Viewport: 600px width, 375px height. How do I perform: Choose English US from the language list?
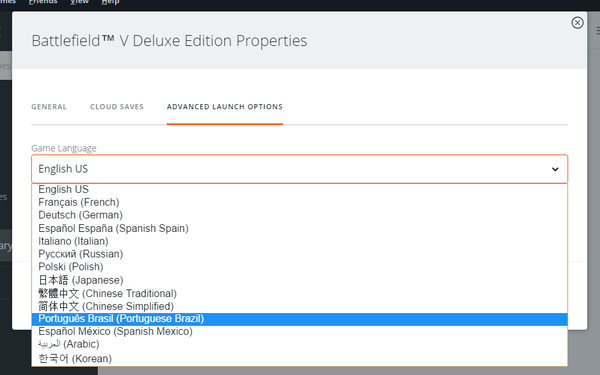pos(300,189)
